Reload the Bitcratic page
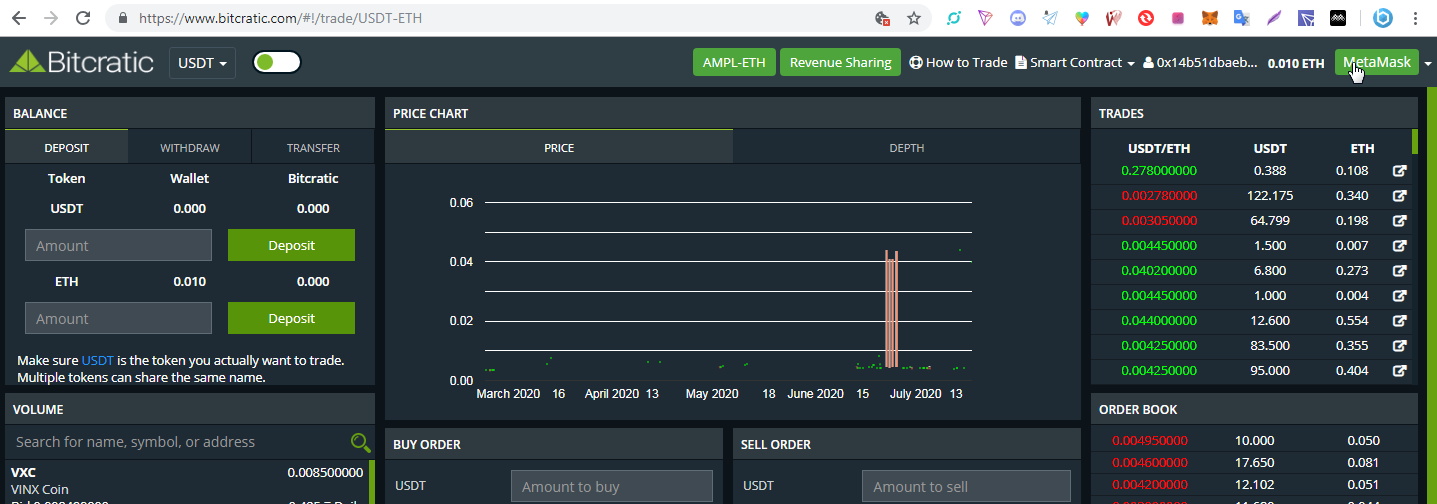Viewport: 1437px width, 504px height. [x=84, y=18]
